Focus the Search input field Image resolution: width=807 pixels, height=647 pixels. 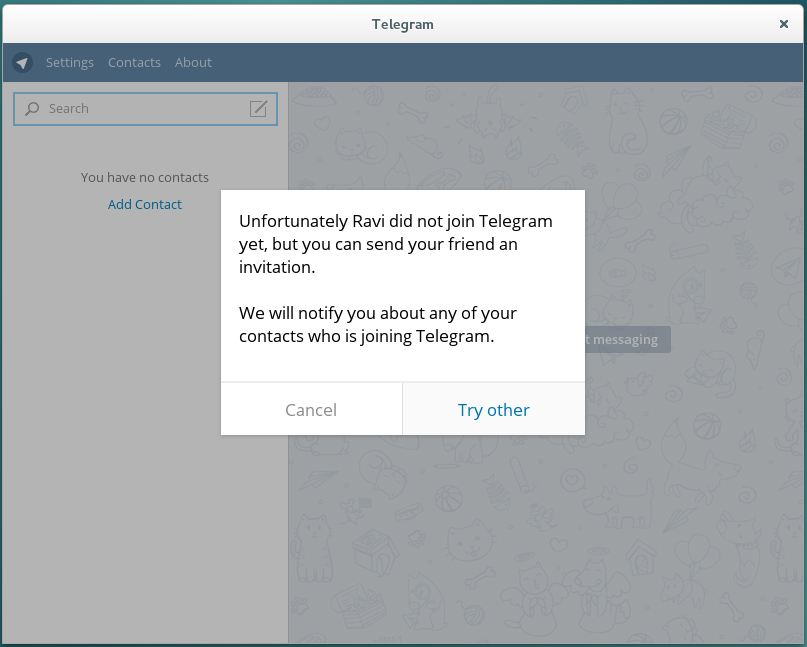140,109
